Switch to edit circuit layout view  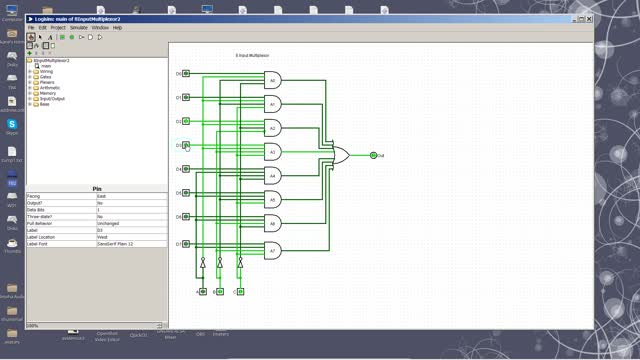point(46,46)
